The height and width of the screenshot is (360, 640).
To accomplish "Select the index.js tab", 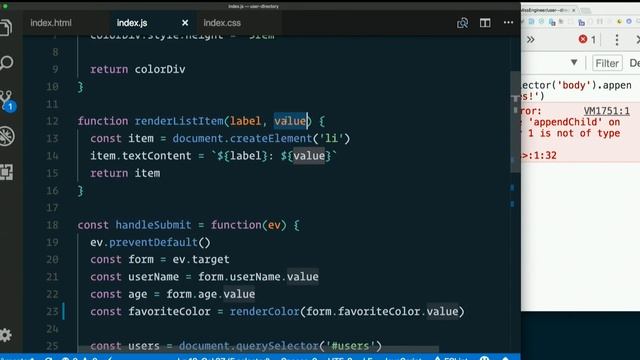I will click(x=132, y=23).
